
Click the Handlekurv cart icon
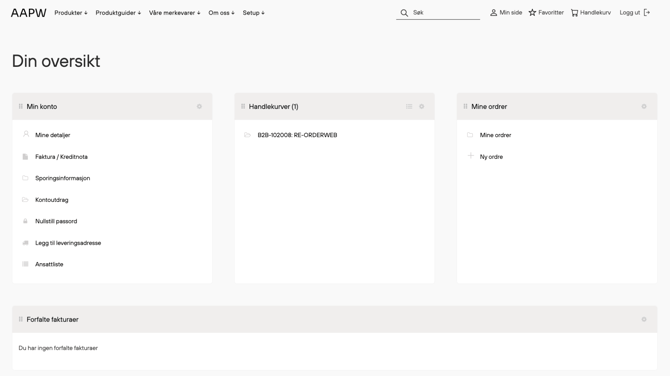pos(574,13)
